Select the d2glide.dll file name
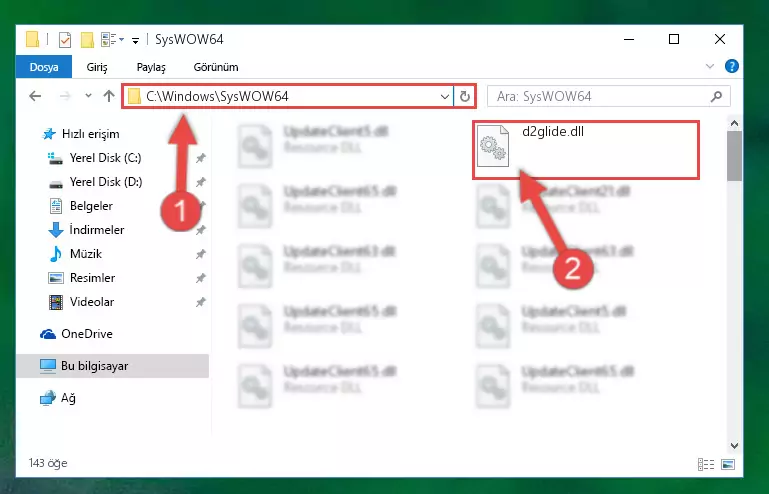 point(553,131)
